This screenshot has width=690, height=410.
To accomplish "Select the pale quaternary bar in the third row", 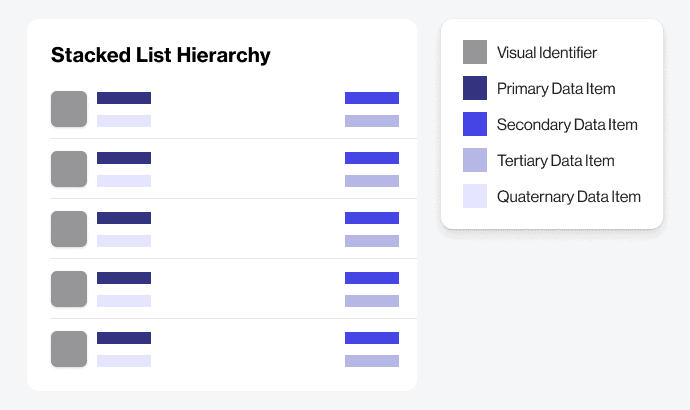I will (x=124, y=241).
